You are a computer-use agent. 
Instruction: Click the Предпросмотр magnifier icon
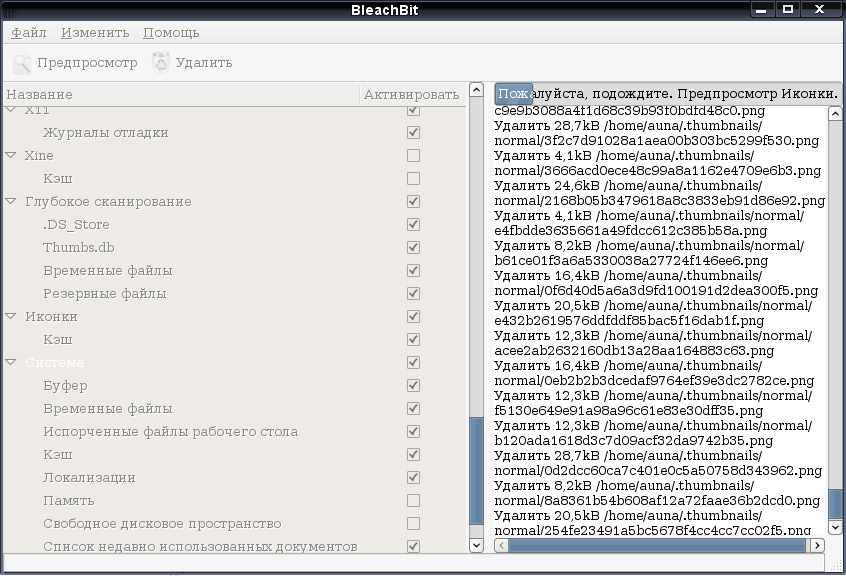pyautogui.click(x=22, y=63)
